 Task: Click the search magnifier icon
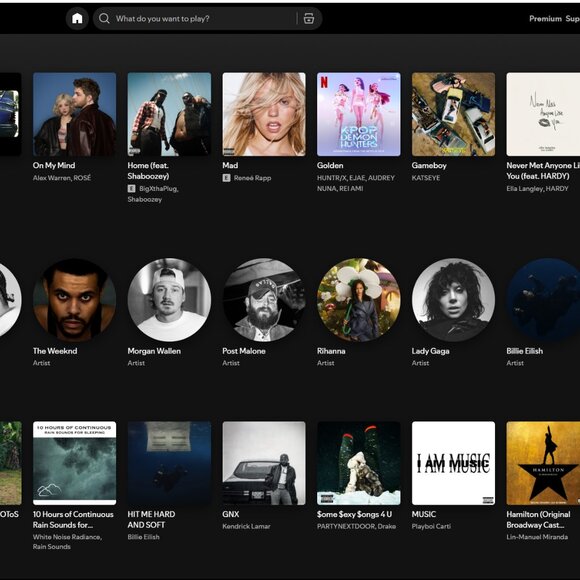point(104,18)
